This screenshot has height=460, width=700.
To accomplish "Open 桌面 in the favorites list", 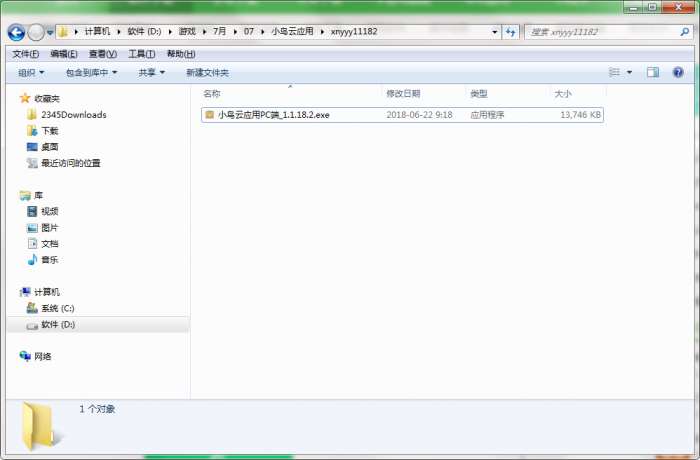I will (50, 147).
